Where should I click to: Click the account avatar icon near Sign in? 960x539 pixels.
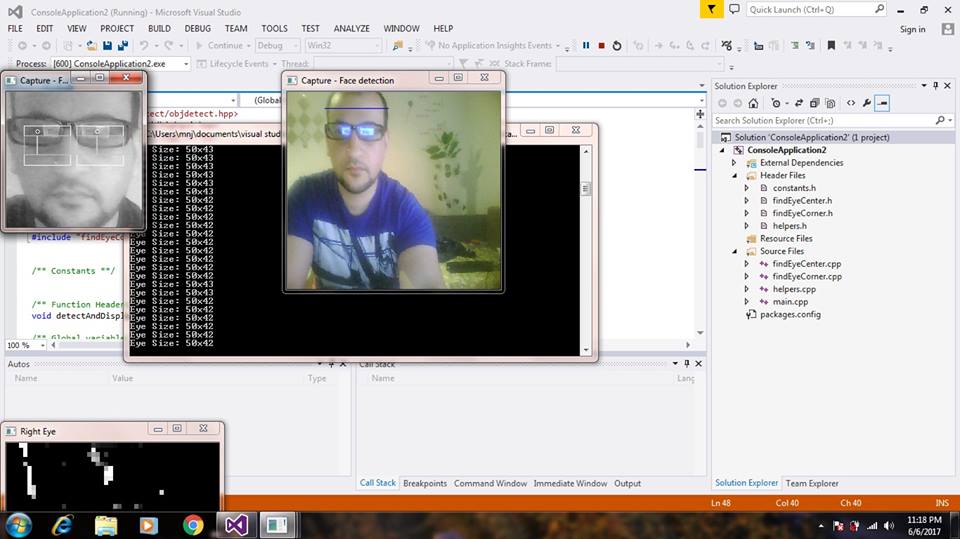click(948, 29)
